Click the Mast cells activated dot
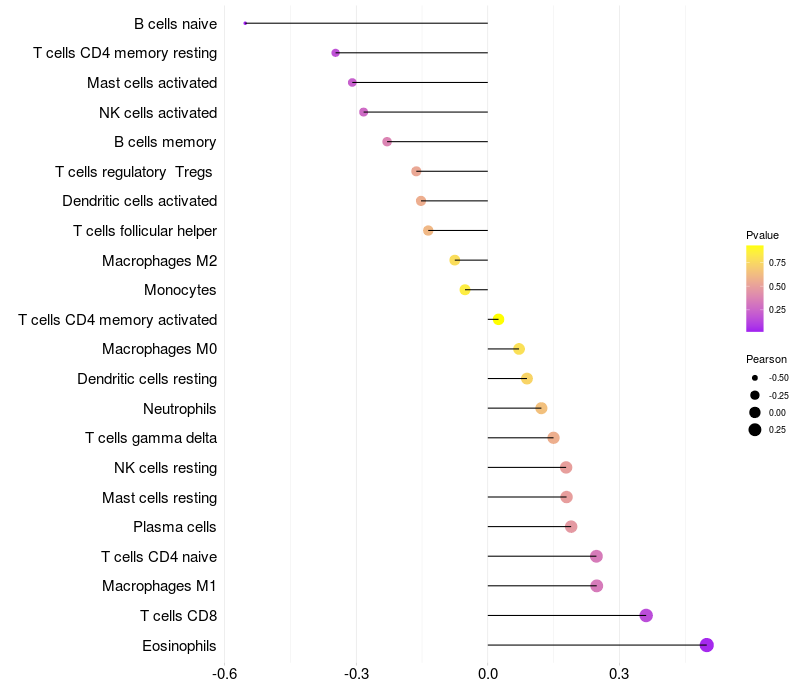This screenshot has height=700, width=800. click(x=352, y=82)
